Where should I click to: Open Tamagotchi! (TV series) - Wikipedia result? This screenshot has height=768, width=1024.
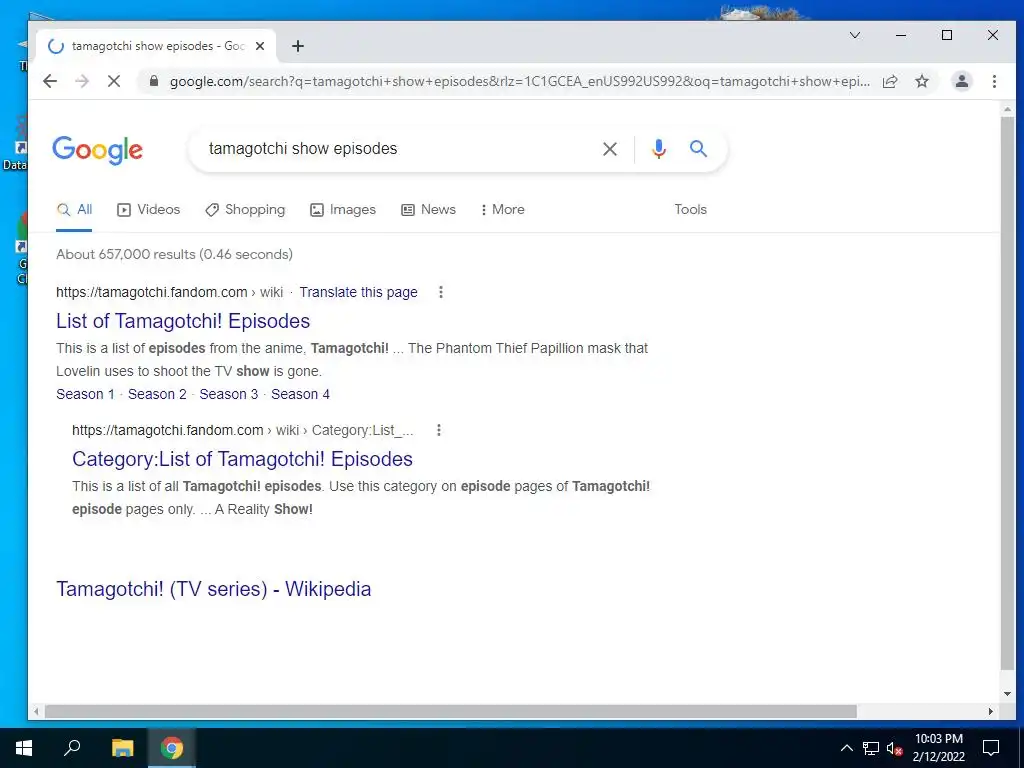[214, 588]
